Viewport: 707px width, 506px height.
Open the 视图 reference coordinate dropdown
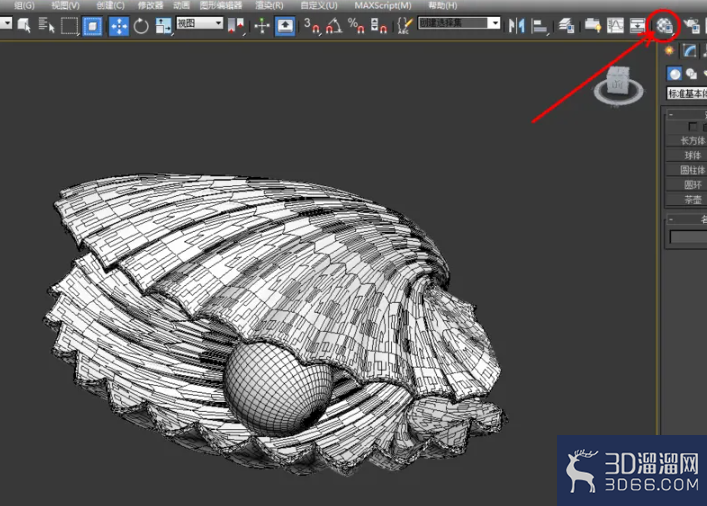point(199,23)
